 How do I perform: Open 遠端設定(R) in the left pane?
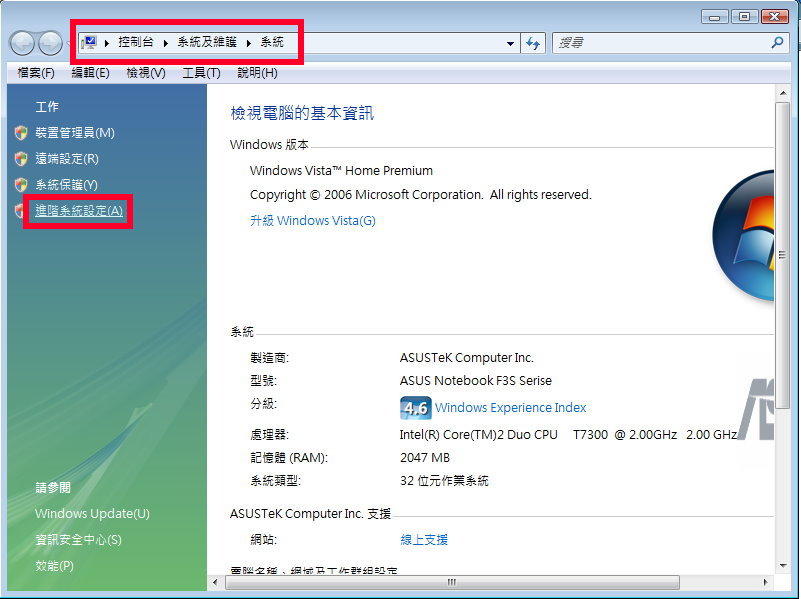pyautogui.click(x=66, y=159)
